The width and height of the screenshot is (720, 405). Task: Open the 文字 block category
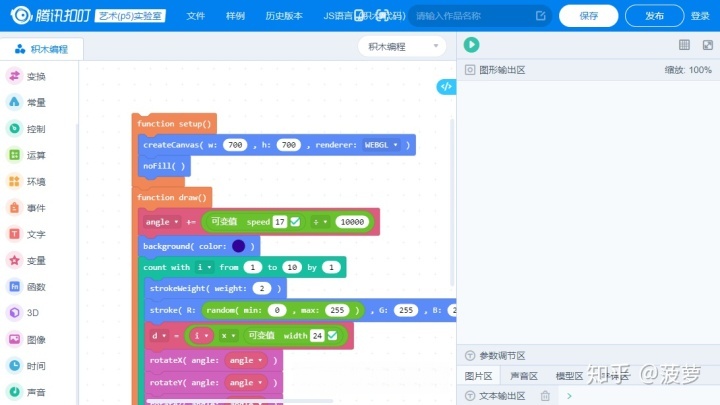coord(25,234)
